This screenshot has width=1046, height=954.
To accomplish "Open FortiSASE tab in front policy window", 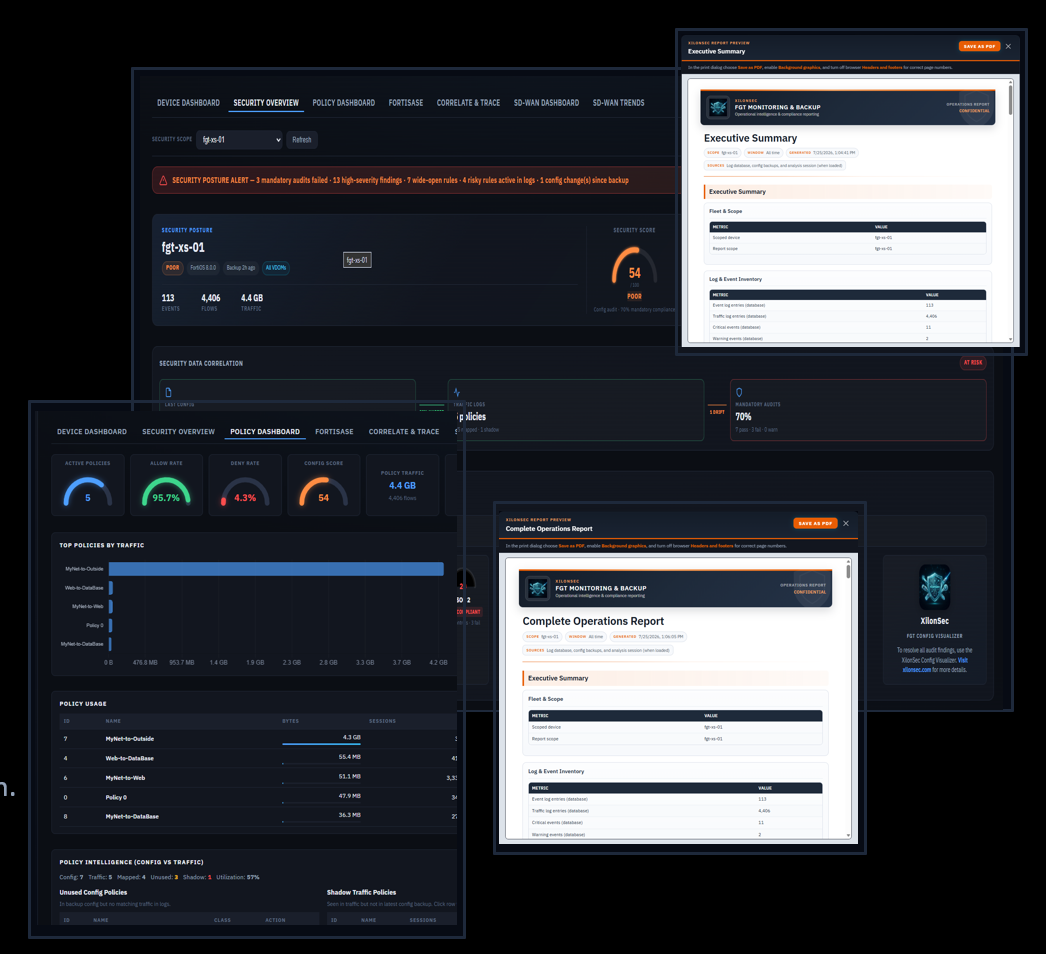I will 334,432.
